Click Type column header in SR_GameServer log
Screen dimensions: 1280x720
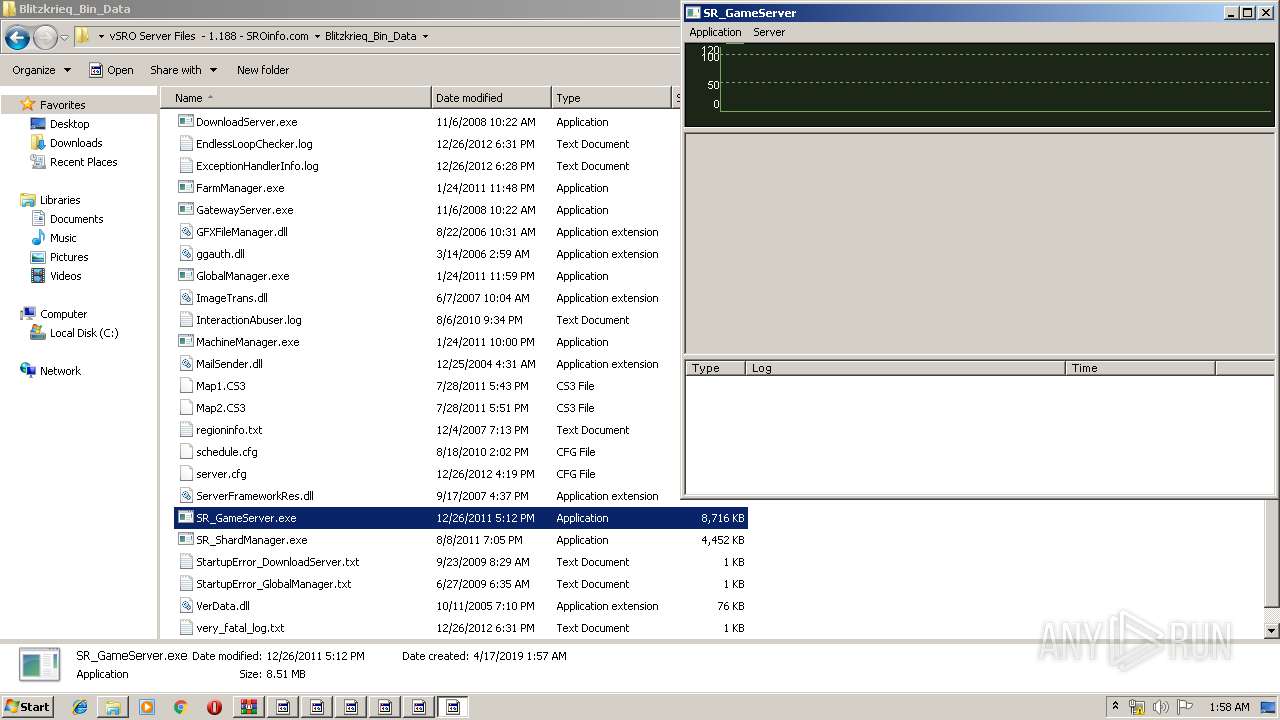pyautogui.click(x=716, y=368)
